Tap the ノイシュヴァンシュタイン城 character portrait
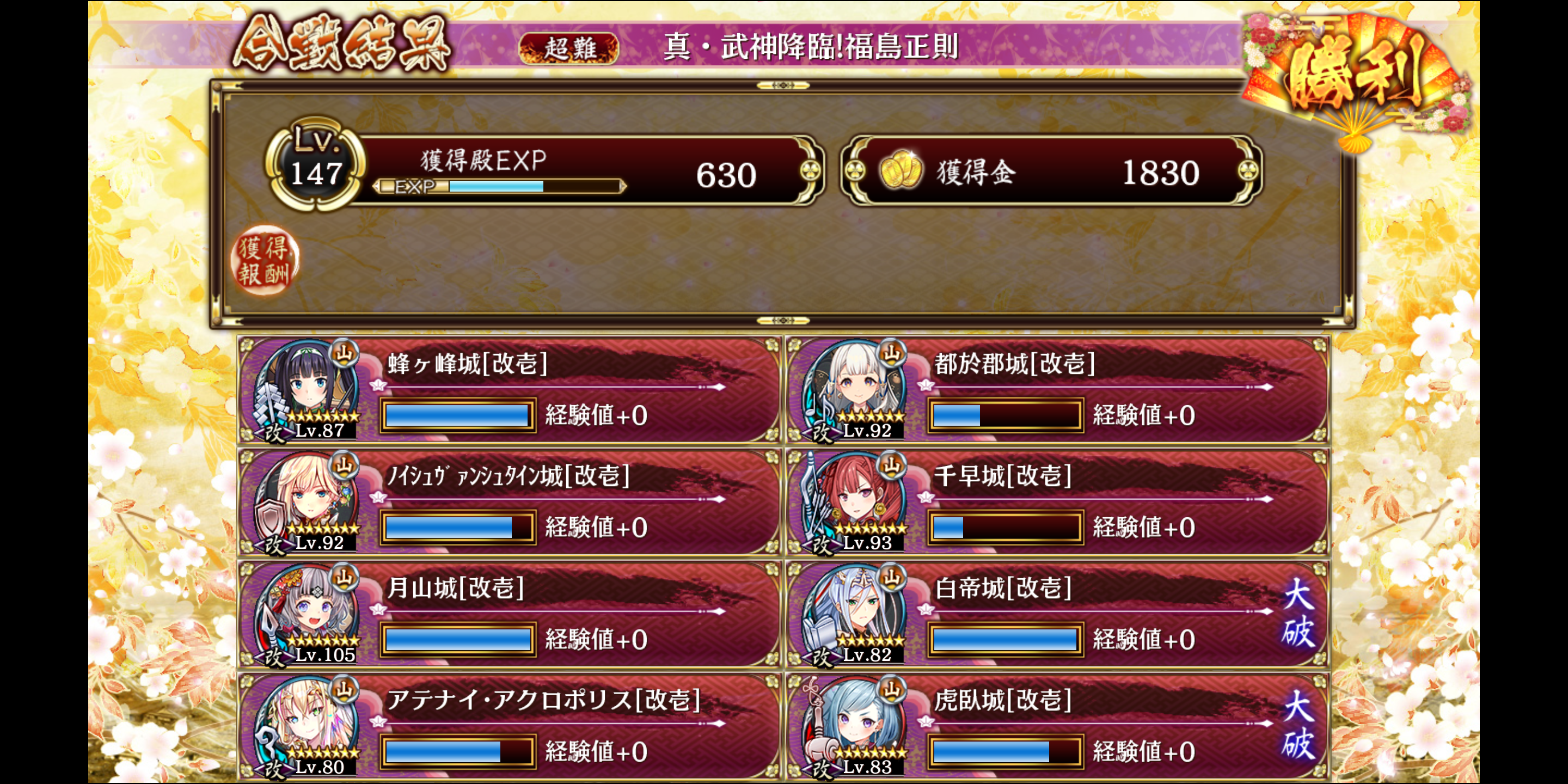Viewport: 1568px width, 784px height. pos(307,501)
